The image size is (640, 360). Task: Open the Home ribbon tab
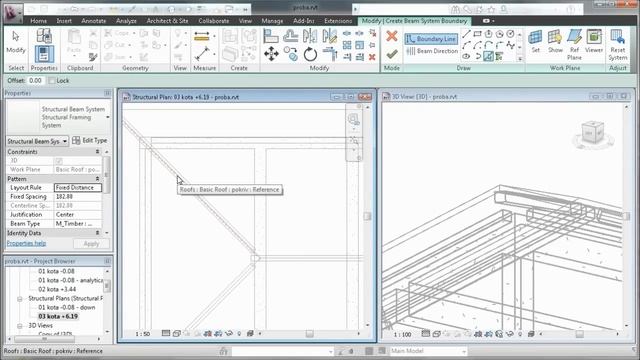(x=38, y=21)
